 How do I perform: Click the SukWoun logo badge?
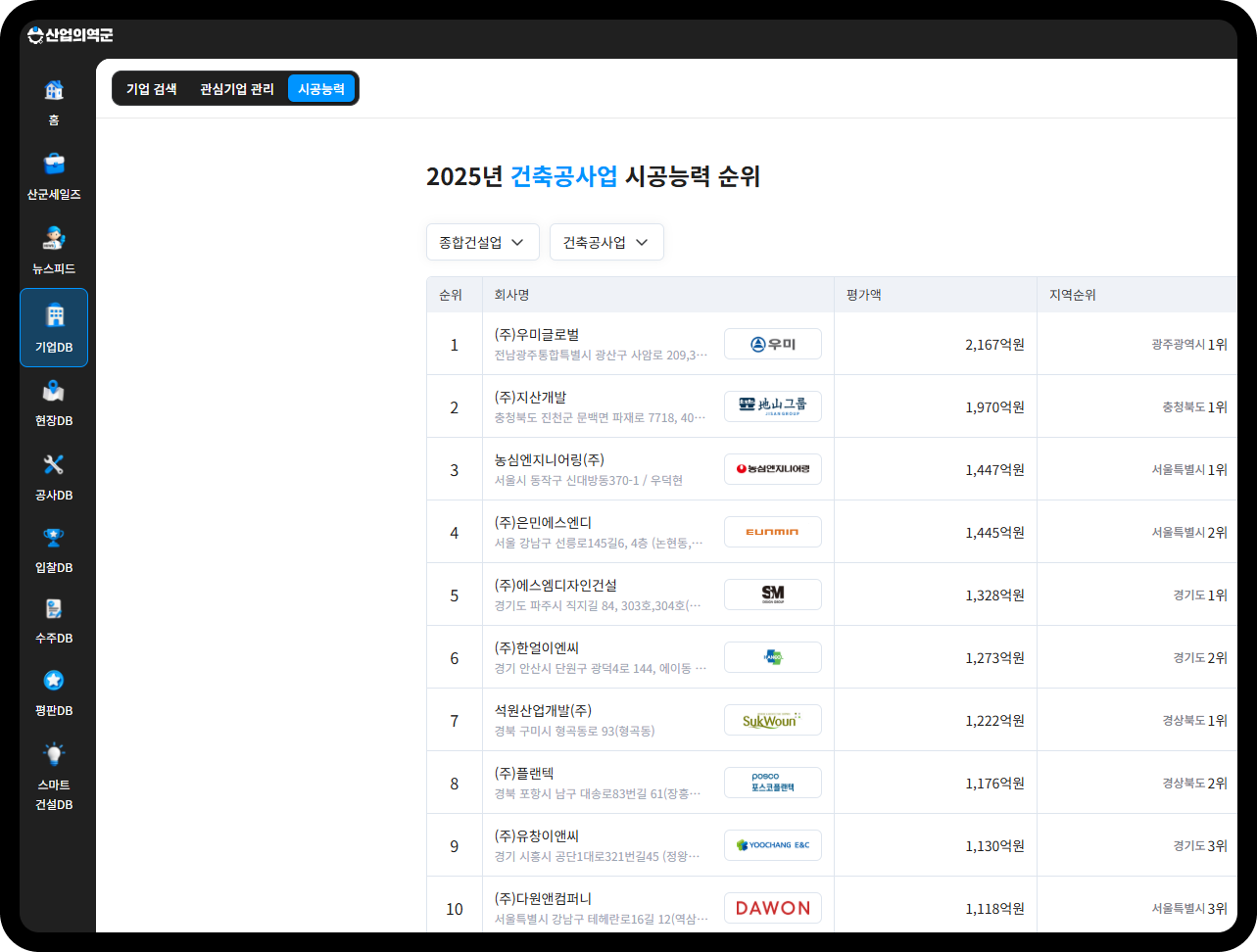(773, 720)
